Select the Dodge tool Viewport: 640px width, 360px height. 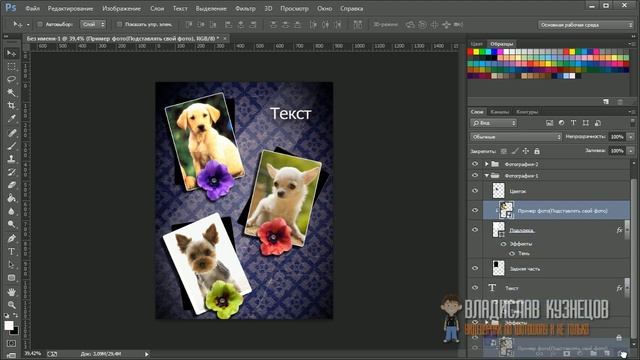11,224
